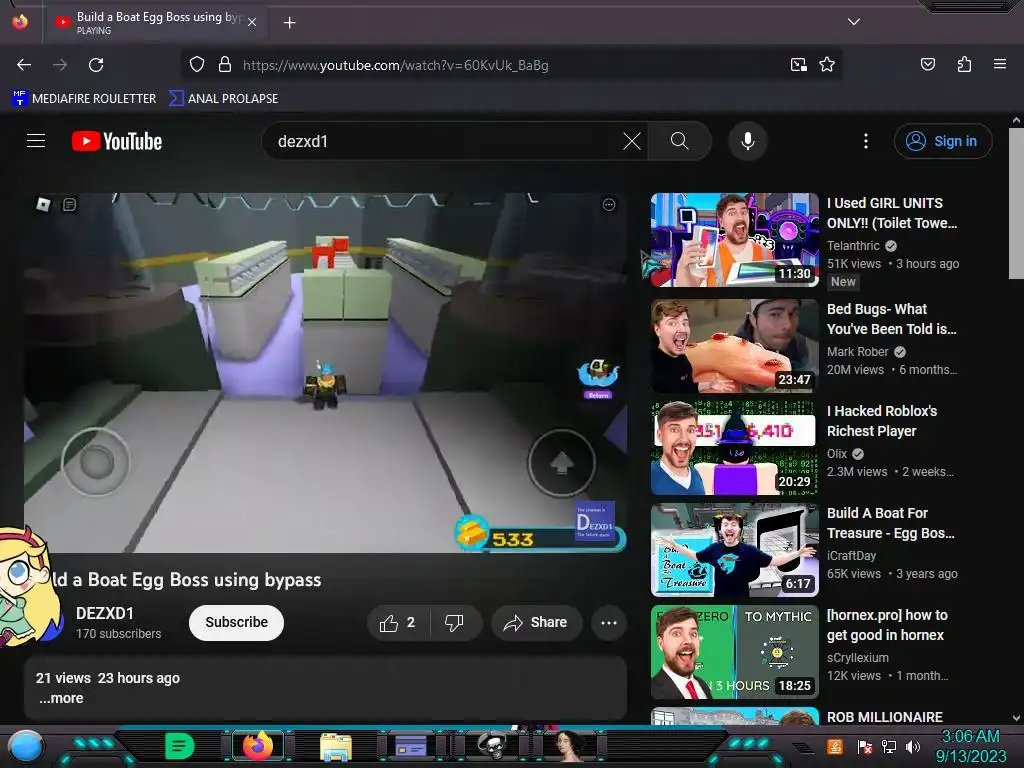Image resolution: width=1024 pixels, height=768 pixels.
Task: Open the chat icon in game video
Action: point(69,205)
